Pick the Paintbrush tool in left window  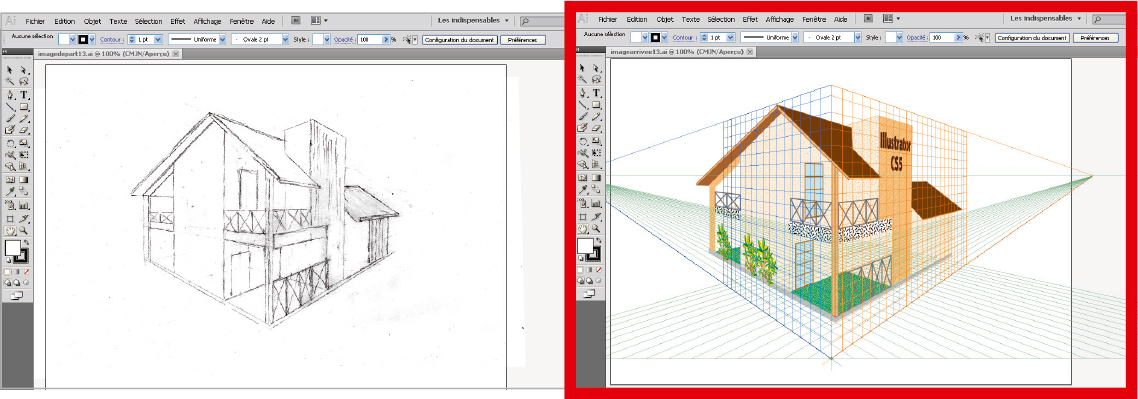coord(11,118)
